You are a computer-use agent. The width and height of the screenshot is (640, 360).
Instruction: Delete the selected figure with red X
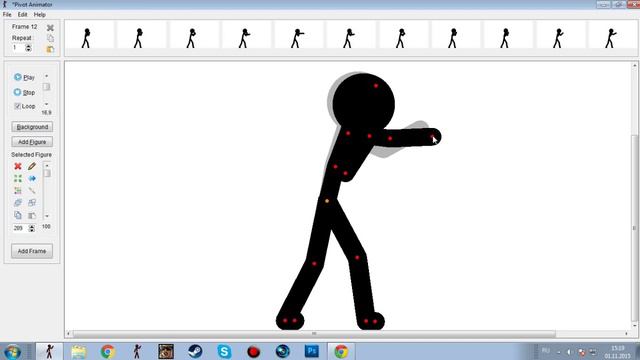point(18,166)
